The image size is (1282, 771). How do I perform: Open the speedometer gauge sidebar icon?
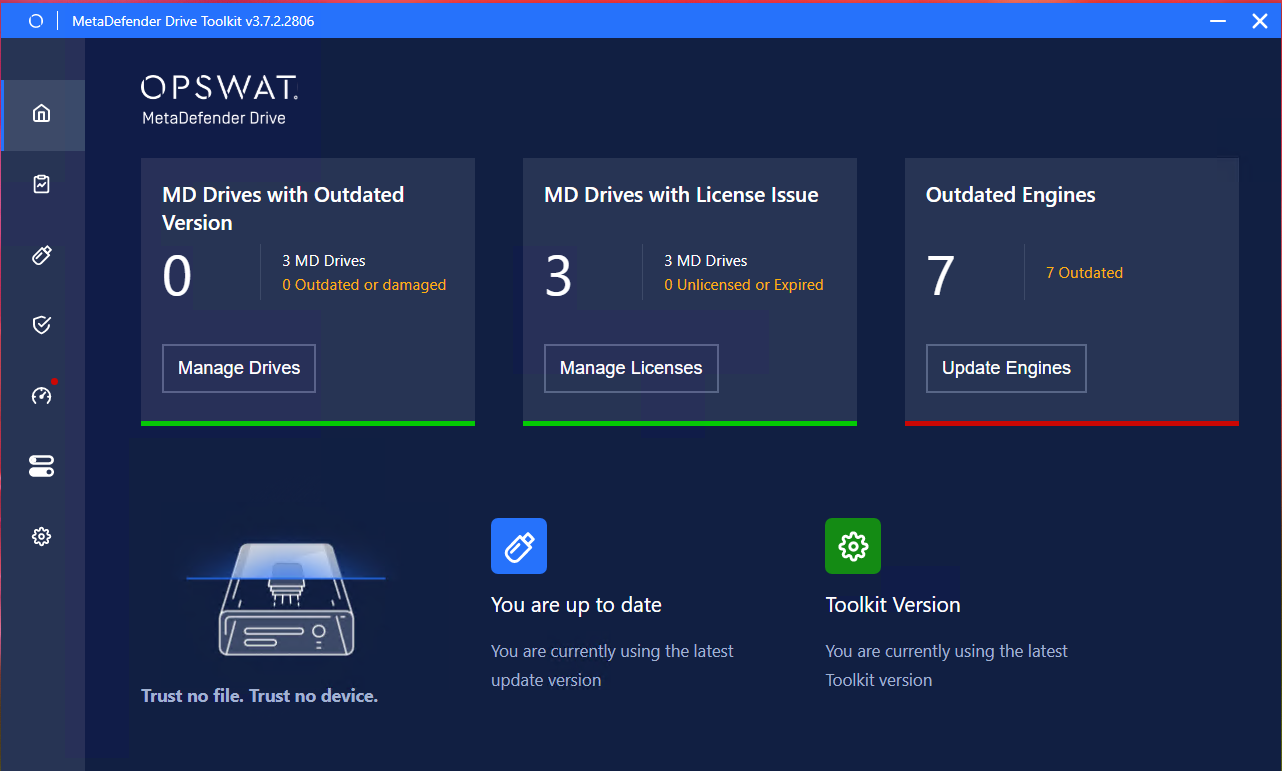41,396
